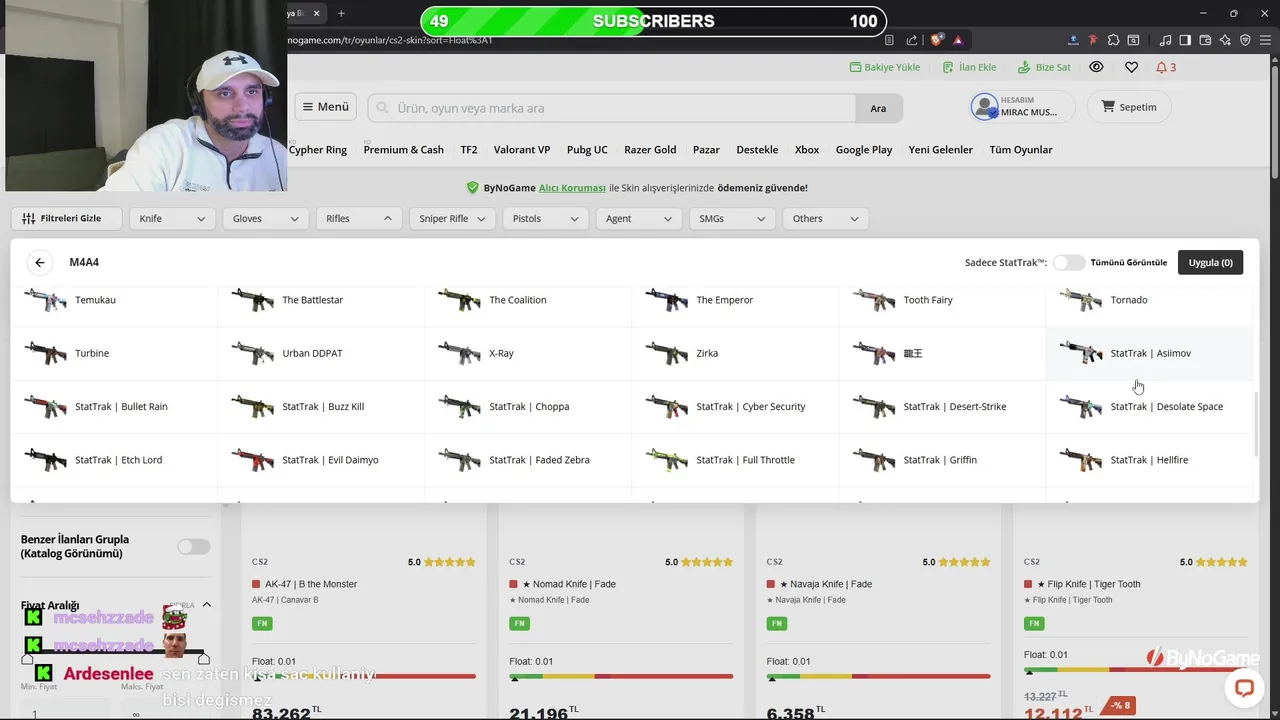
Task: Open the Brave Rewards triangle icon
Action: 958,40
